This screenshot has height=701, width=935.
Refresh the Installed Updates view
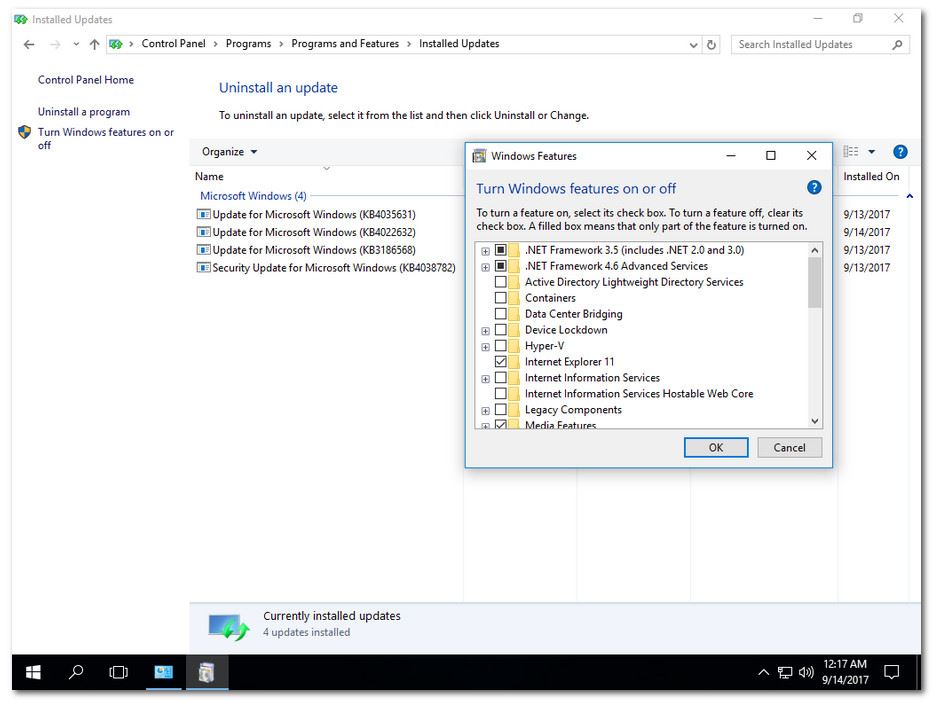pos(711,45)
